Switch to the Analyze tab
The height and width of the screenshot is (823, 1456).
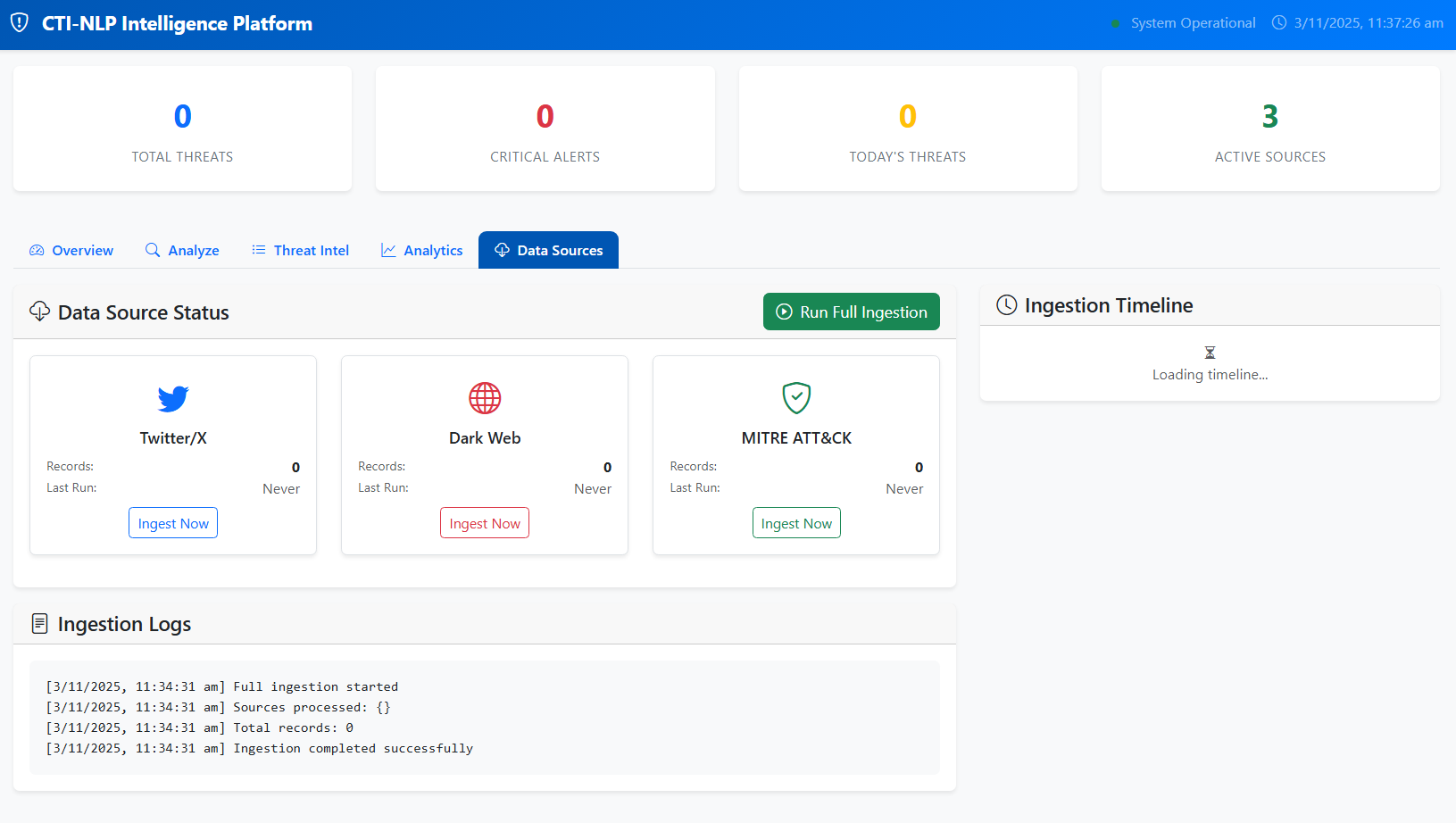182,251
